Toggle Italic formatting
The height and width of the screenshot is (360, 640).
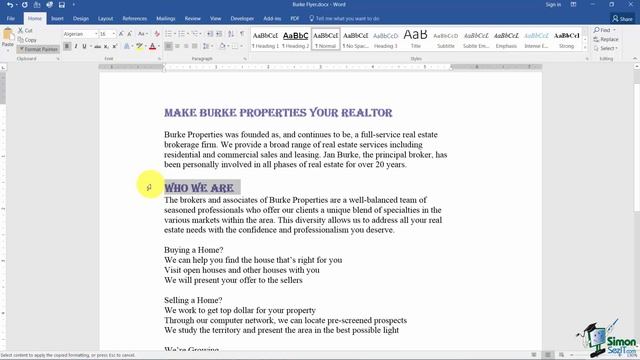coord(76,47)
